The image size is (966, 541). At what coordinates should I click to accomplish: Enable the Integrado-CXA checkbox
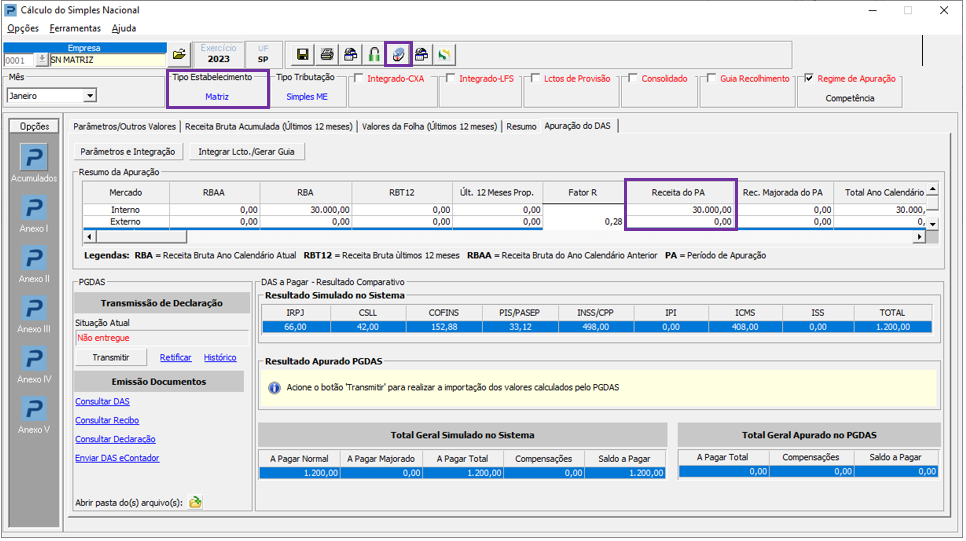359,78
